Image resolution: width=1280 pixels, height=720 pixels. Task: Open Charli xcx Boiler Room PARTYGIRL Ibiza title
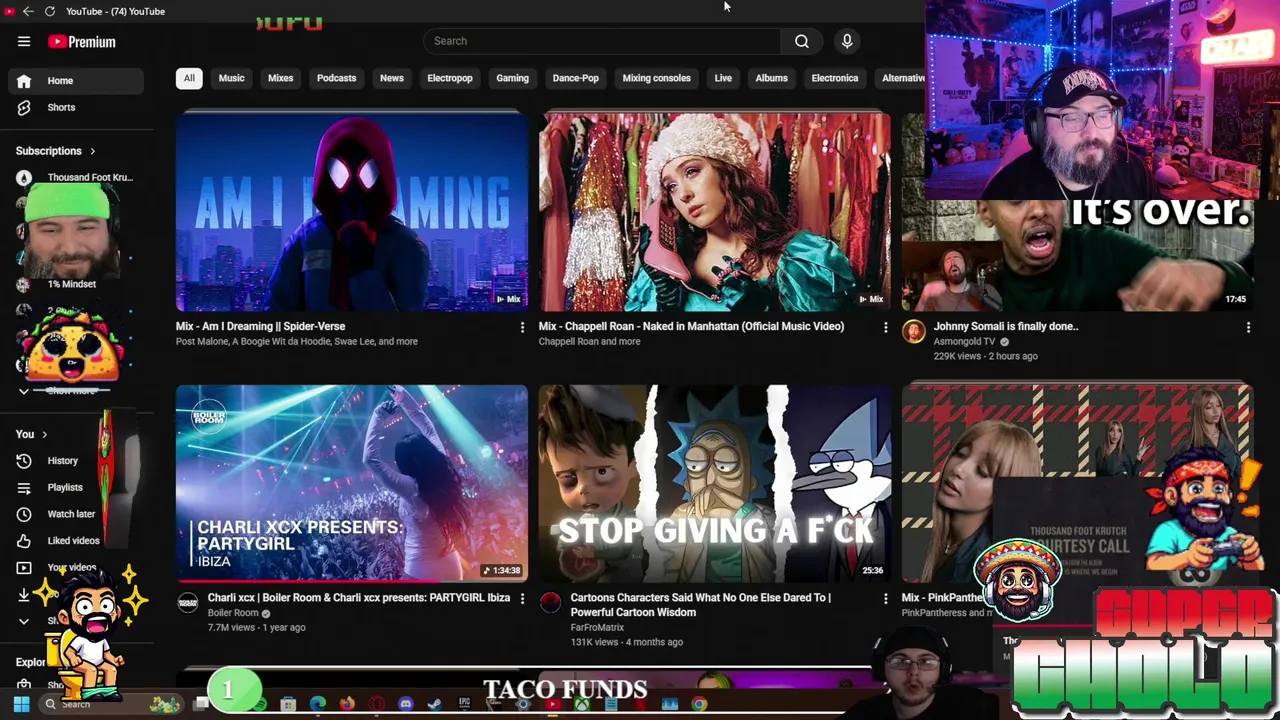[x=359, y=598]
